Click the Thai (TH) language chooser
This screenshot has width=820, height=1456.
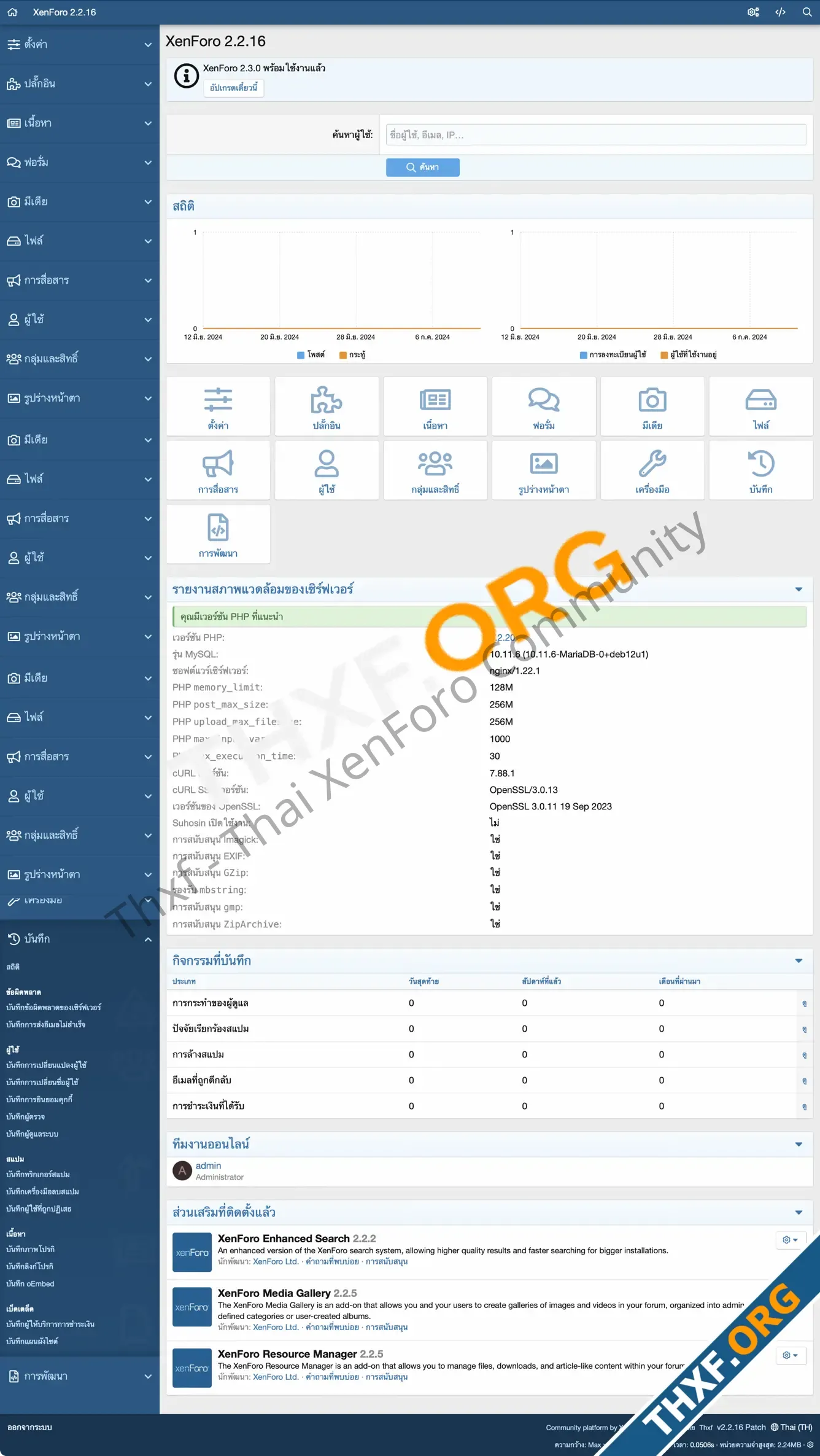(792, 1427)
